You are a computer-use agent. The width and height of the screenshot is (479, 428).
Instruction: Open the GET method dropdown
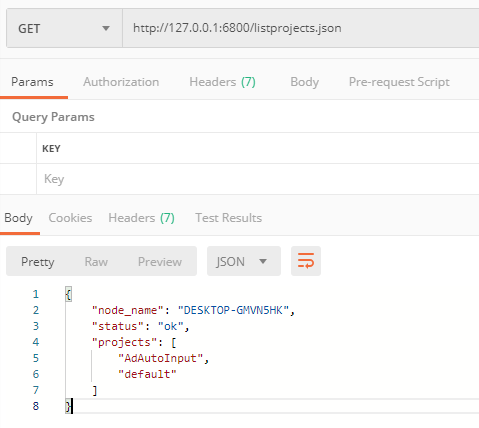tap(64, 28)
